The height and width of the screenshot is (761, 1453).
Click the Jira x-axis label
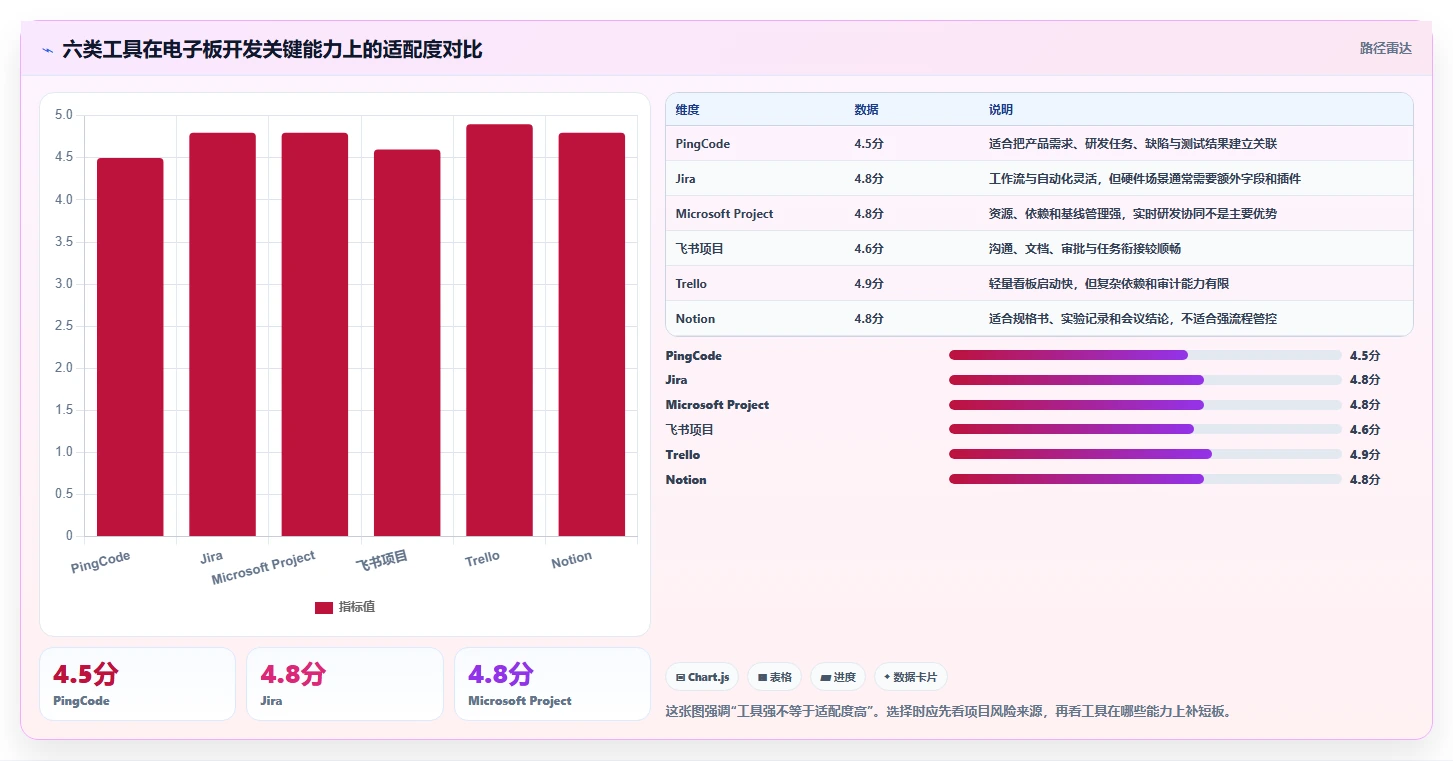tap(211, 556)
